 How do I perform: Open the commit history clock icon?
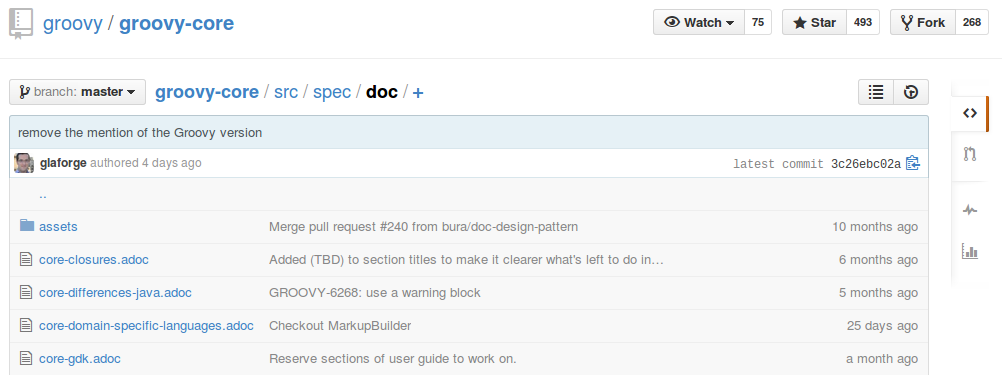coord(911,92)
